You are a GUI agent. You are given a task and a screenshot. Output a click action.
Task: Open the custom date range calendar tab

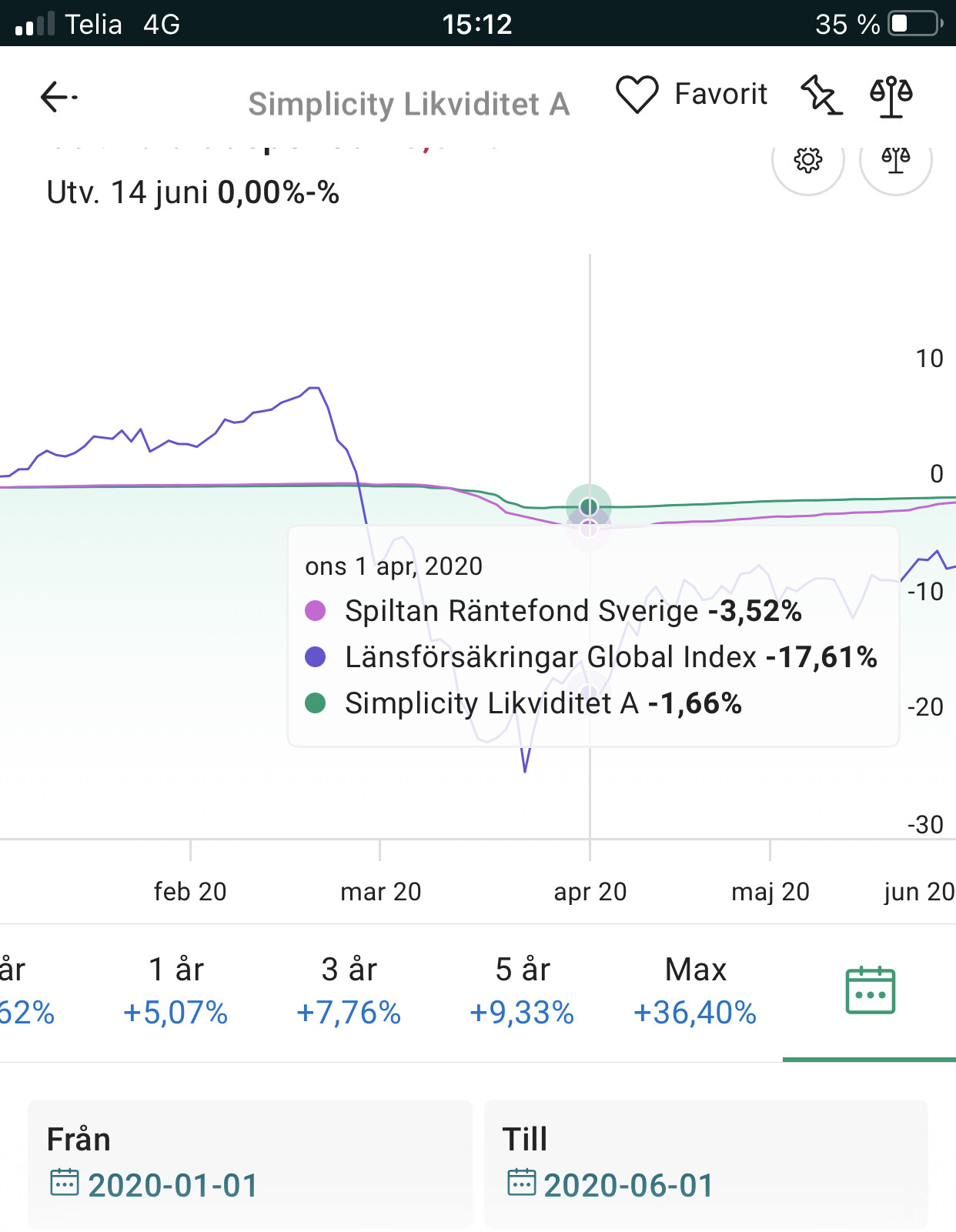(x=870, y=991)
